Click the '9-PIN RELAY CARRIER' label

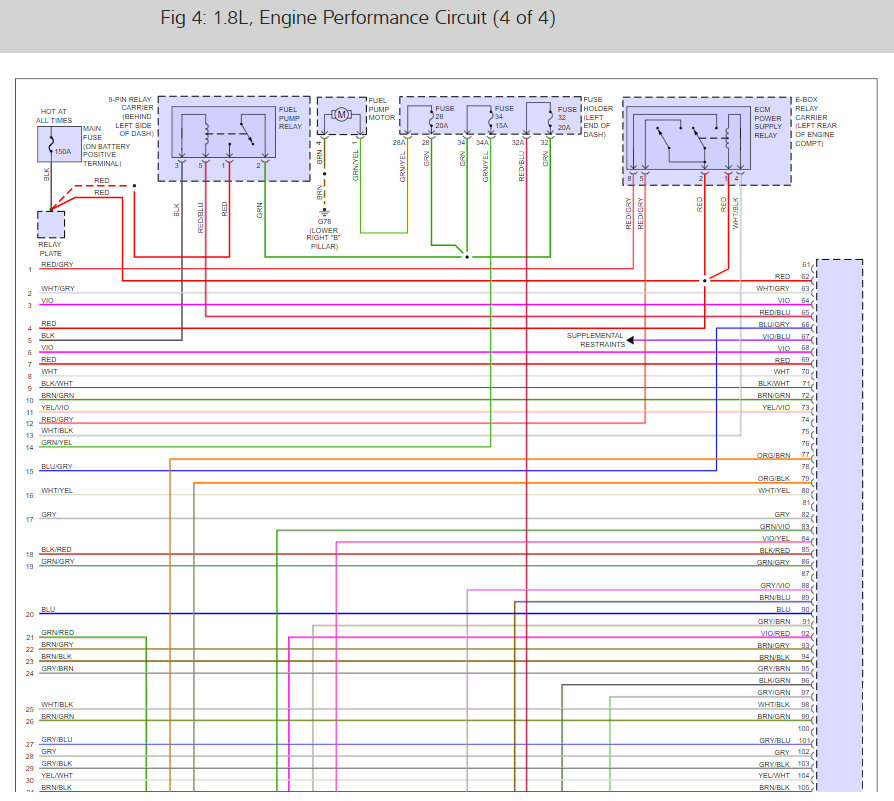tap(132, 116)
